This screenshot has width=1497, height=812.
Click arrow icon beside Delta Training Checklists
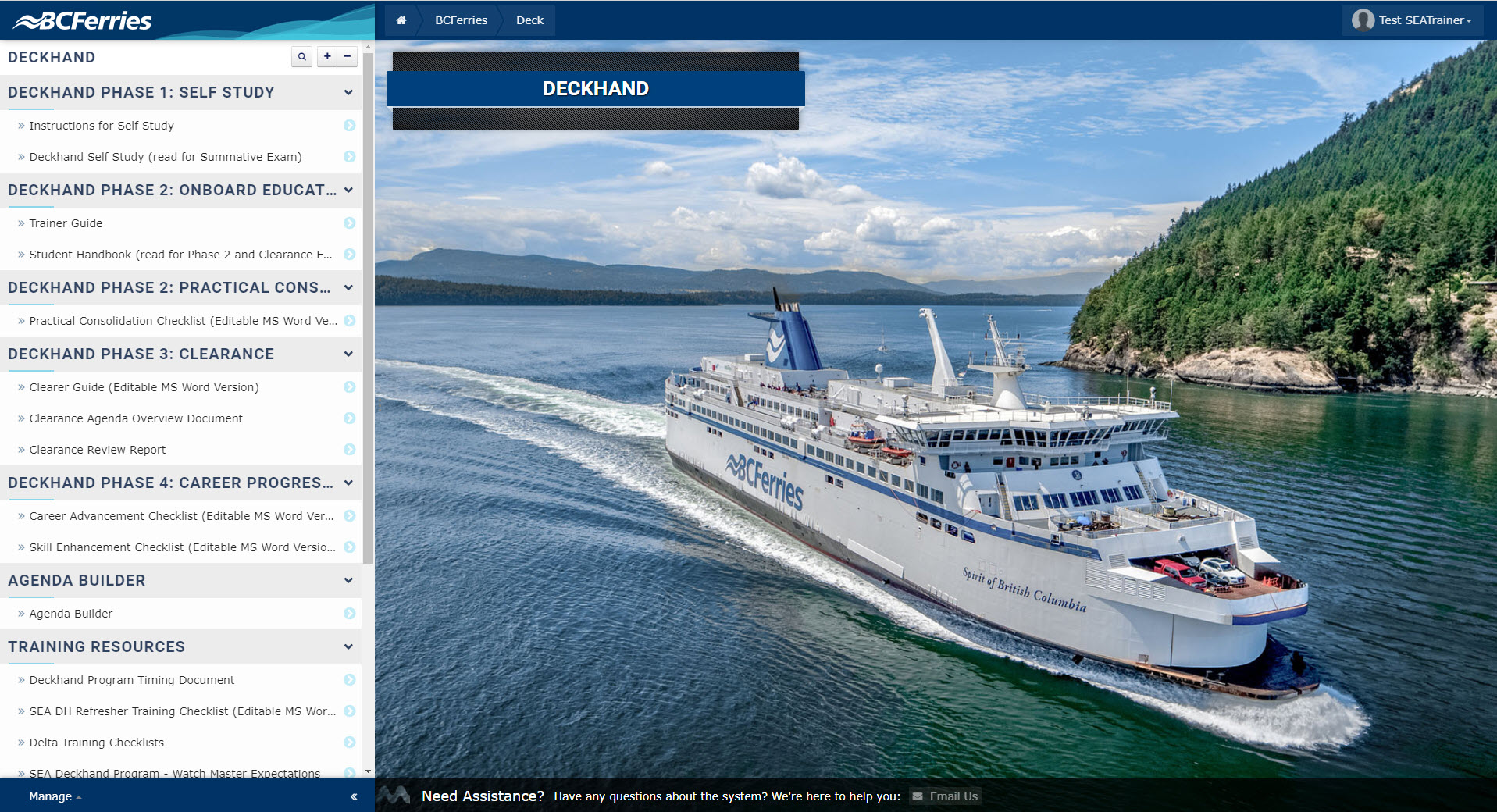pyautogui.click(x=350, y=743)
